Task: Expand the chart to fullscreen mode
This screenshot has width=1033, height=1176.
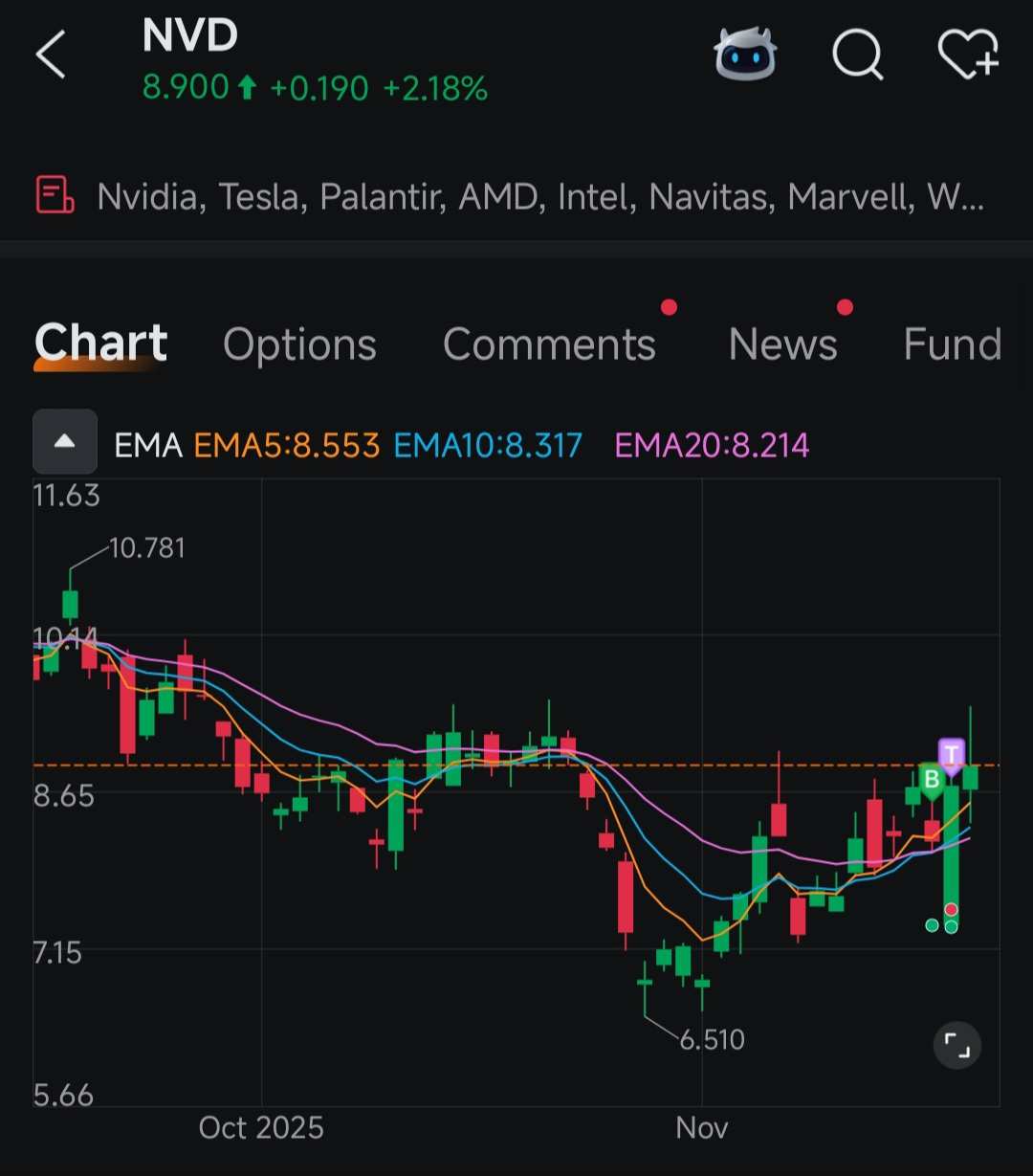Action: coord(957,1045)
